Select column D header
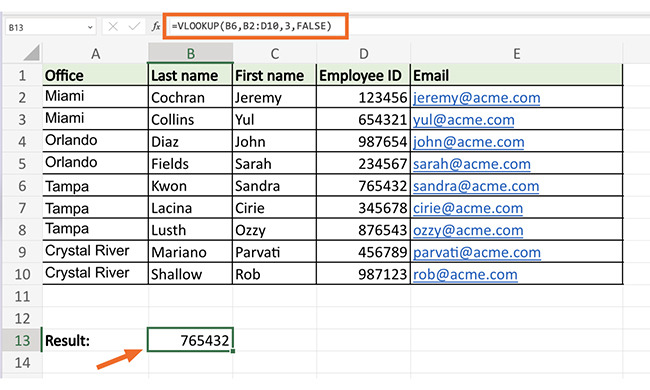 point(364,53)
